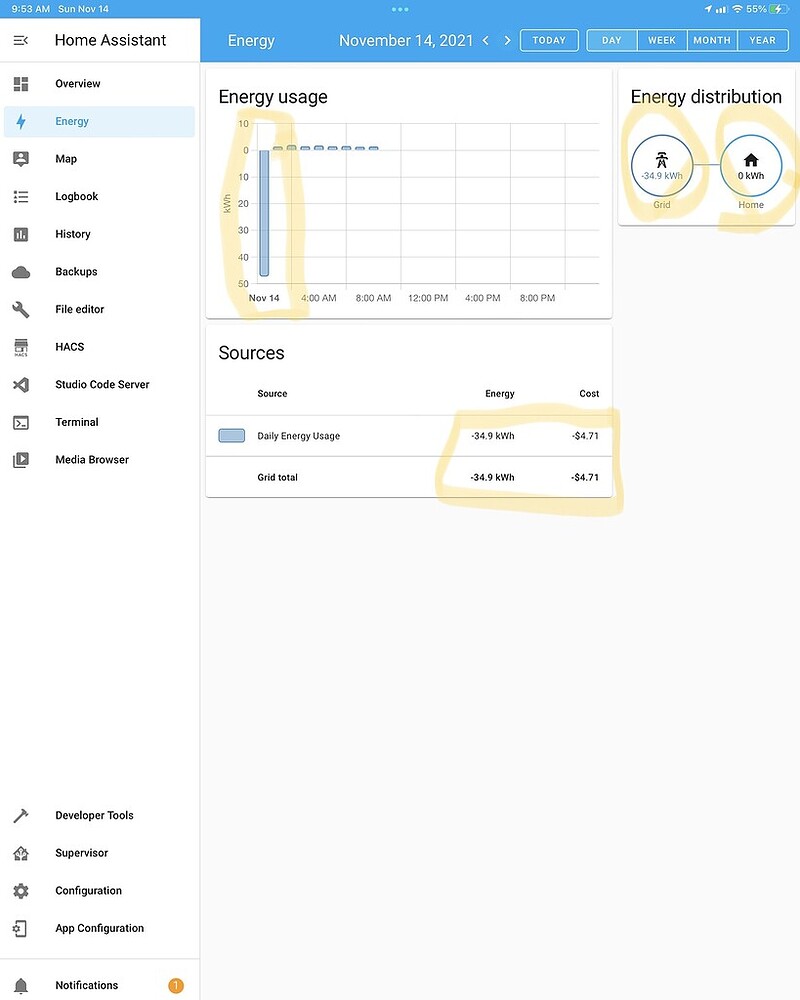Open the History panel icon
The height and width of the screenshot is (1000, 800).
tap(73, 233)
